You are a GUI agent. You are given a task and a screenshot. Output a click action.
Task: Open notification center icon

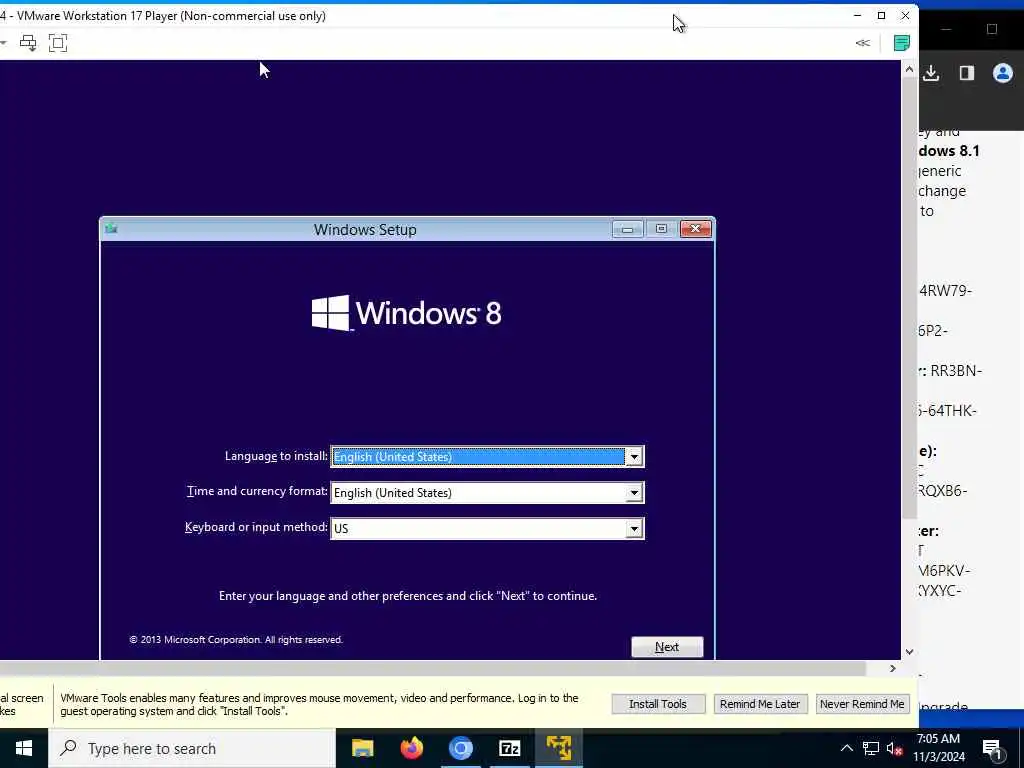pyautogui.click(x=992, y=749)
